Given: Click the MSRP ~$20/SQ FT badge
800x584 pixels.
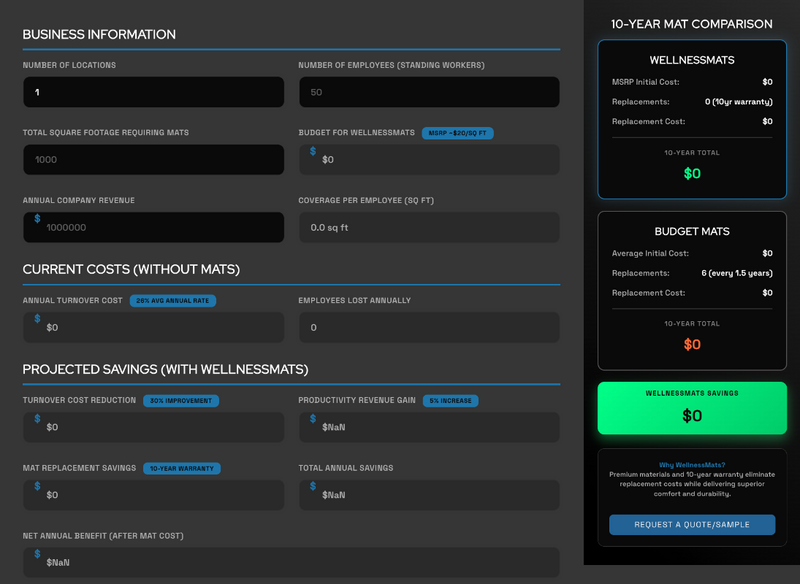Looking at the screenshot, I should tap(458, 133).
